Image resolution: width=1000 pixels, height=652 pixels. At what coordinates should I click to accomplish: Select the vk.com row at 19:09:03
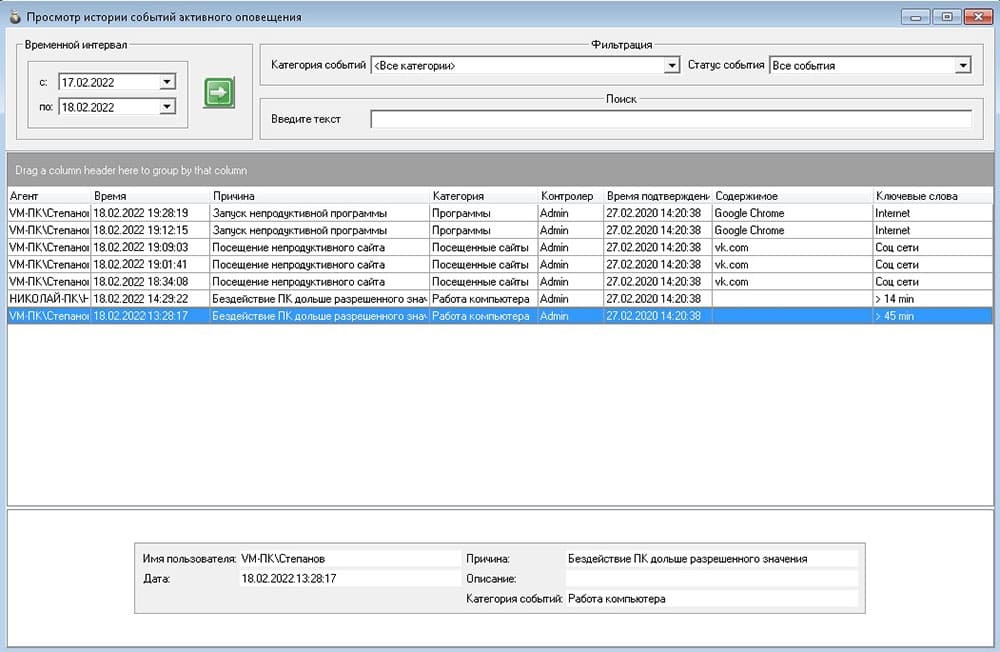click(x=500, y=248)
